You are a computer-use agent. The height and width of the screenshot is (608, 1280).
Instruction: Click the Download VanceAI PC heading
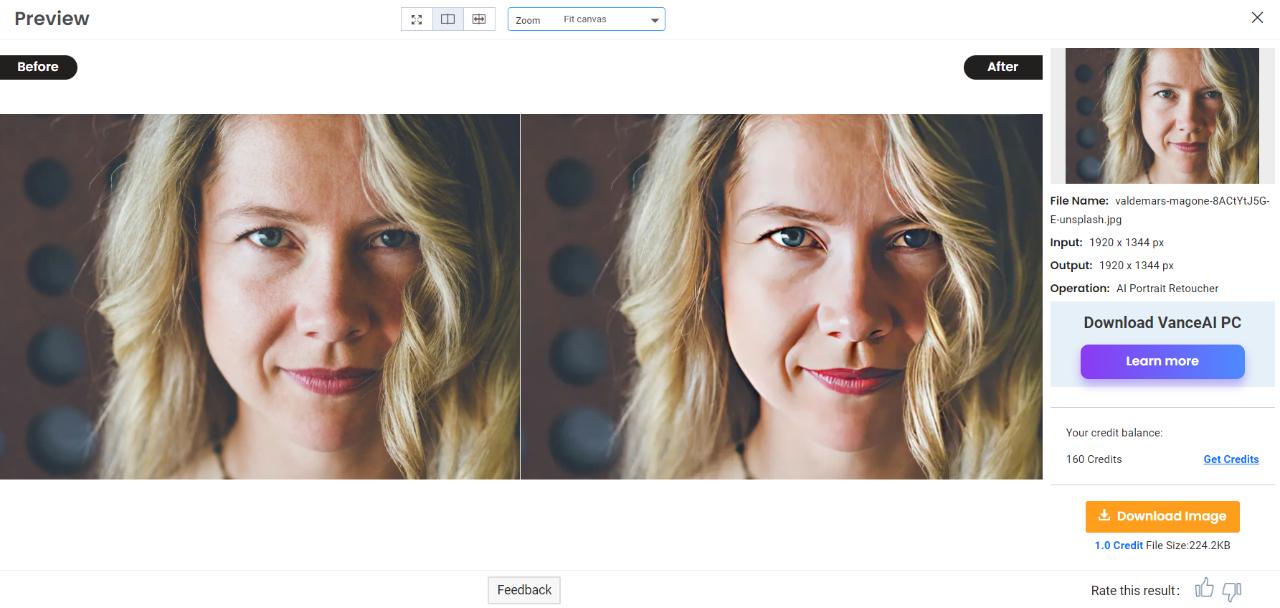(1162, 323)
